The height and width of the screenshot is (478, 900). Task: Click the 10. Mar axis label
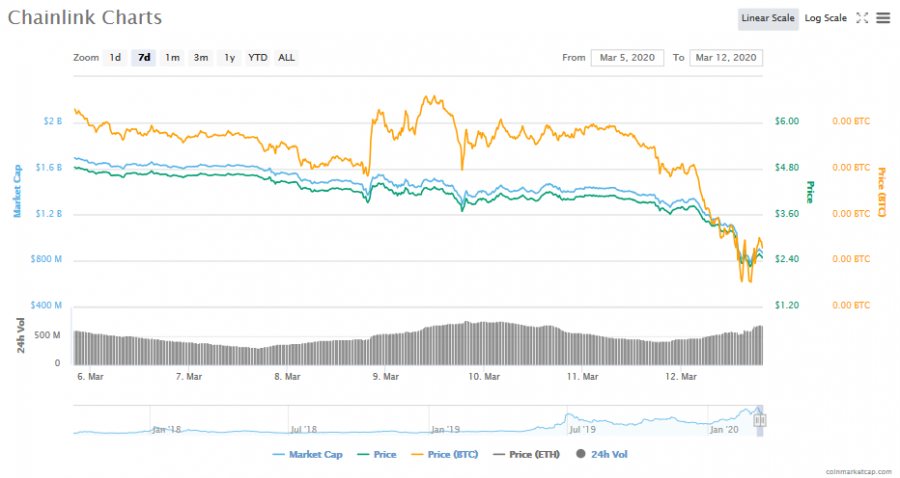point(484,377)
